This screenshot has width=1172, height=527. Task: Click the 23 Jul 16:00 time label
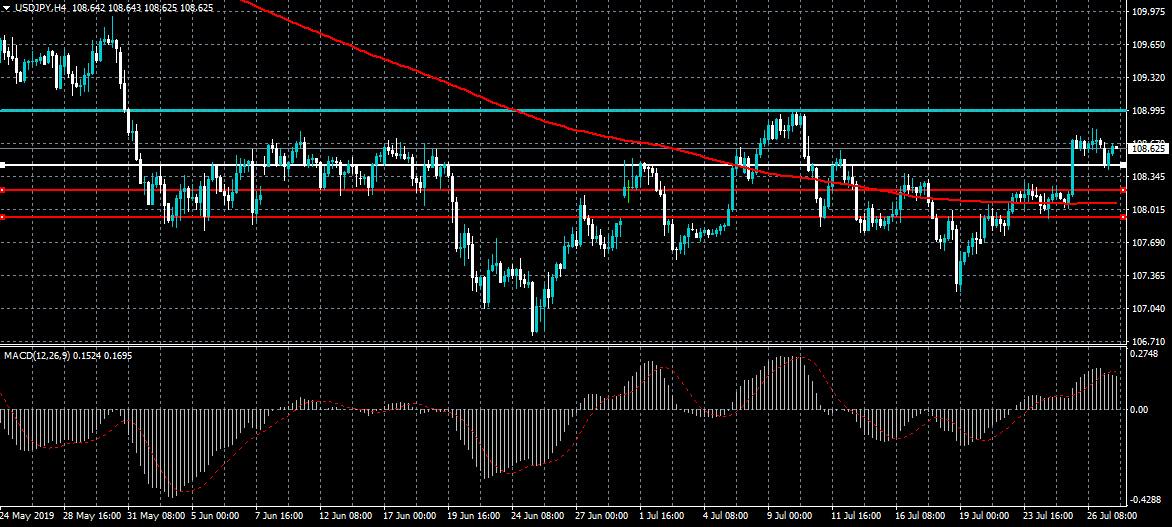(x=1049, y=517)
